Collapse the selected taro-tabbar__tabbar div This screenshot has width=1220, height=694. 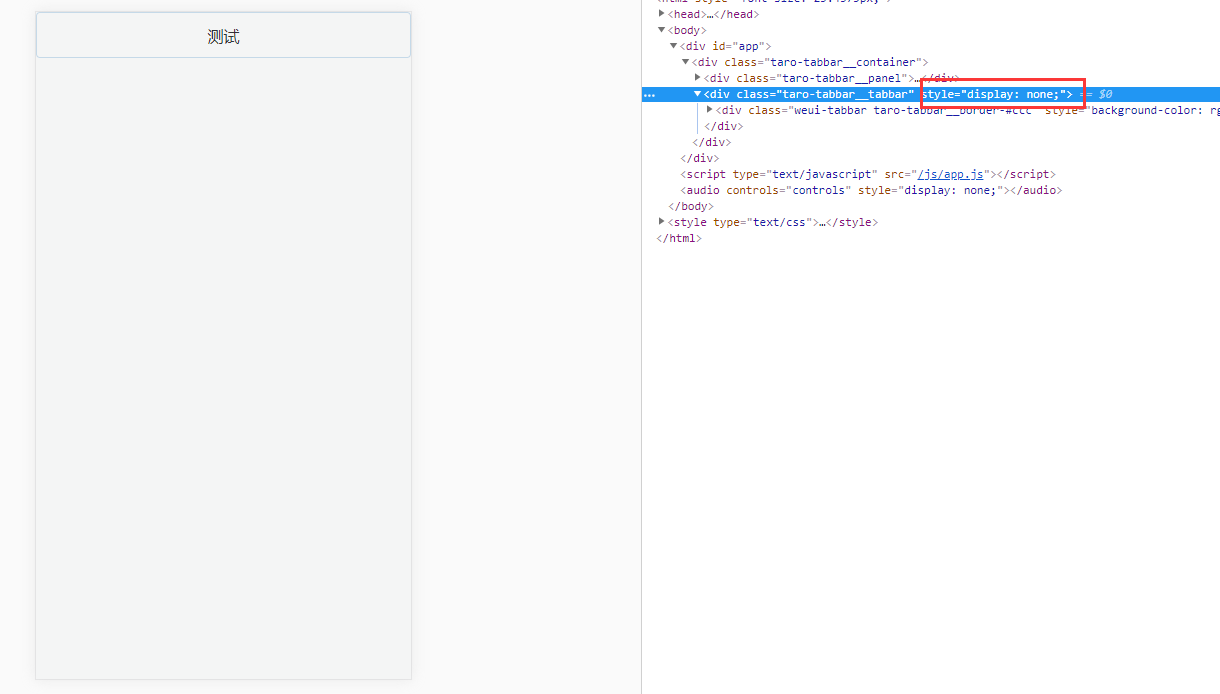click(x=697, y=94)
